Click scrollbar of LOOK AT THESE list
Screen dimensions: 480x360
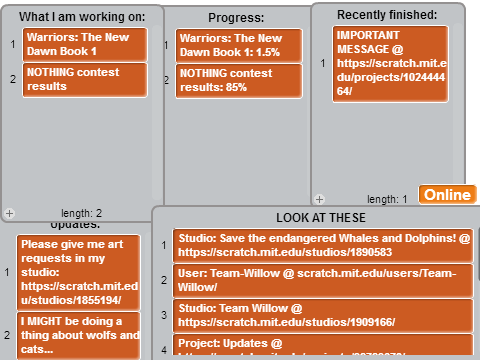(478, 254)
